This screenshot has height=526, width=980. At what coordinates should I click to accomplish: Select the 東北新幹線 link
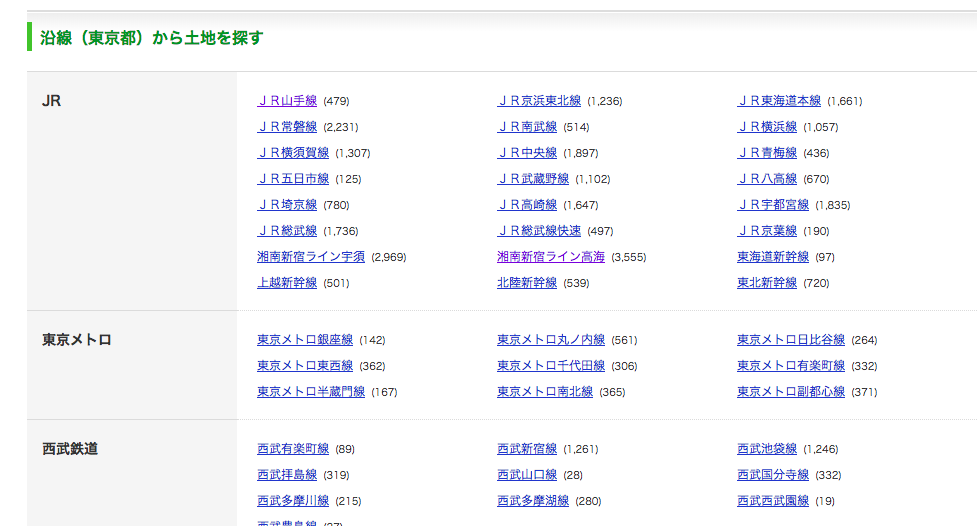(767, 283)
